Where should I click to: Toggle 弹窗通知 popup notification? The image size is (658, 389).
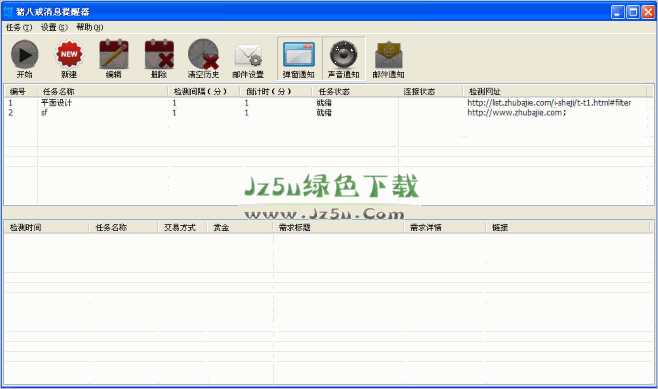coord(299,58)
